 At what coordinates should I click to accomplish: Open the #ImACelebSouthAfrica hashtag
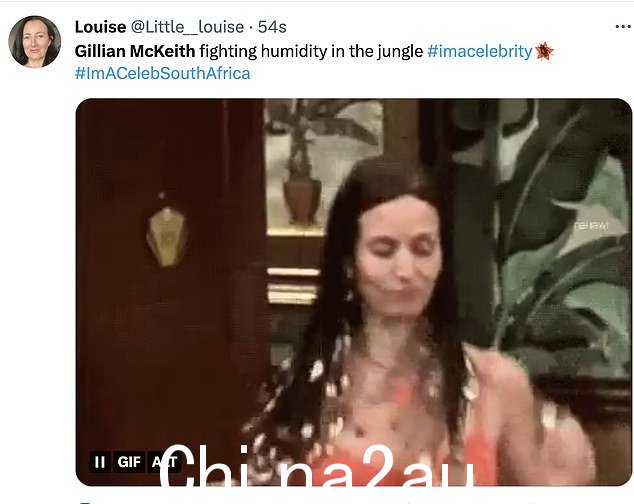[x=163, y=74]
